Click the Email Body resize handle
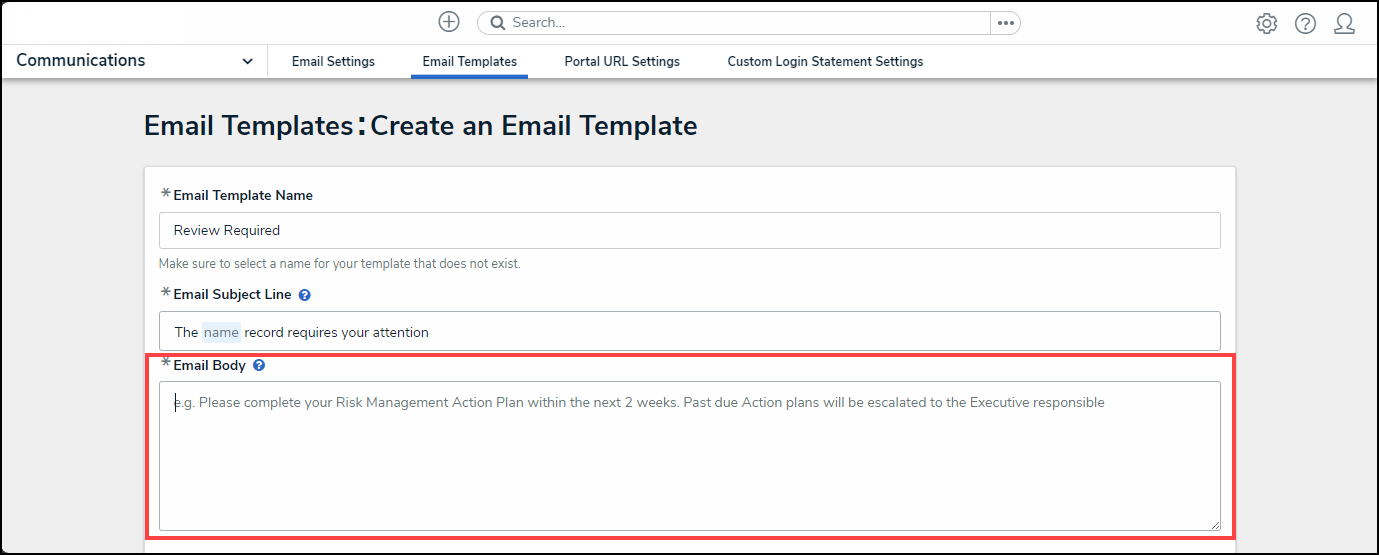 (x=1214, y=524)
